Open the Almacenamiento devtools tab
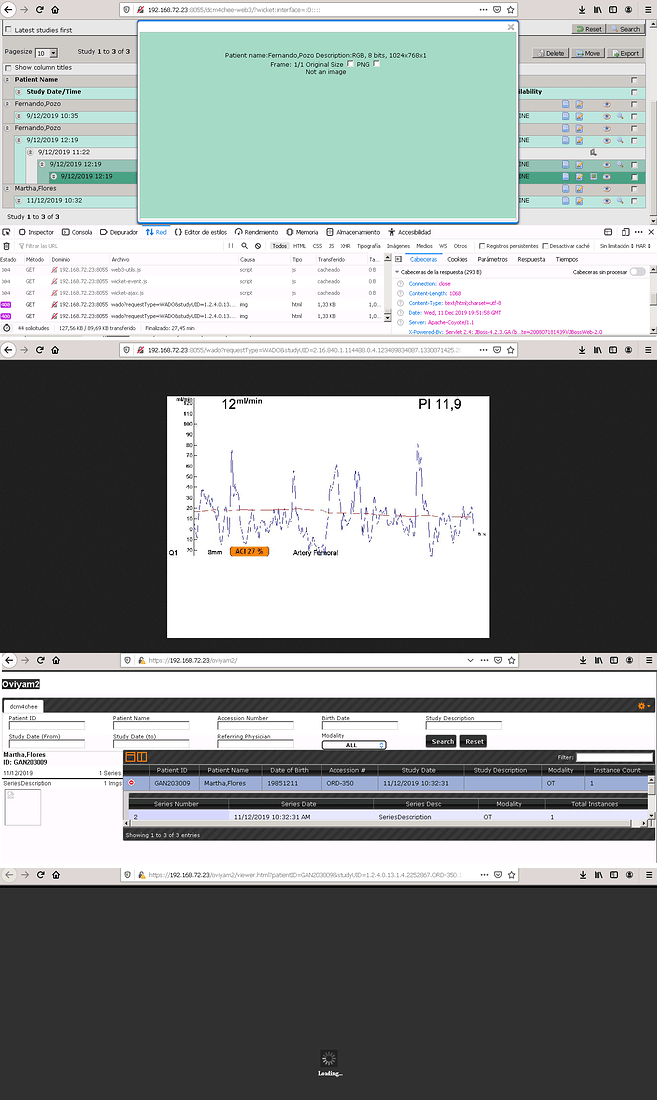Viewport: 657px width, 1100px height. (353, 232)
